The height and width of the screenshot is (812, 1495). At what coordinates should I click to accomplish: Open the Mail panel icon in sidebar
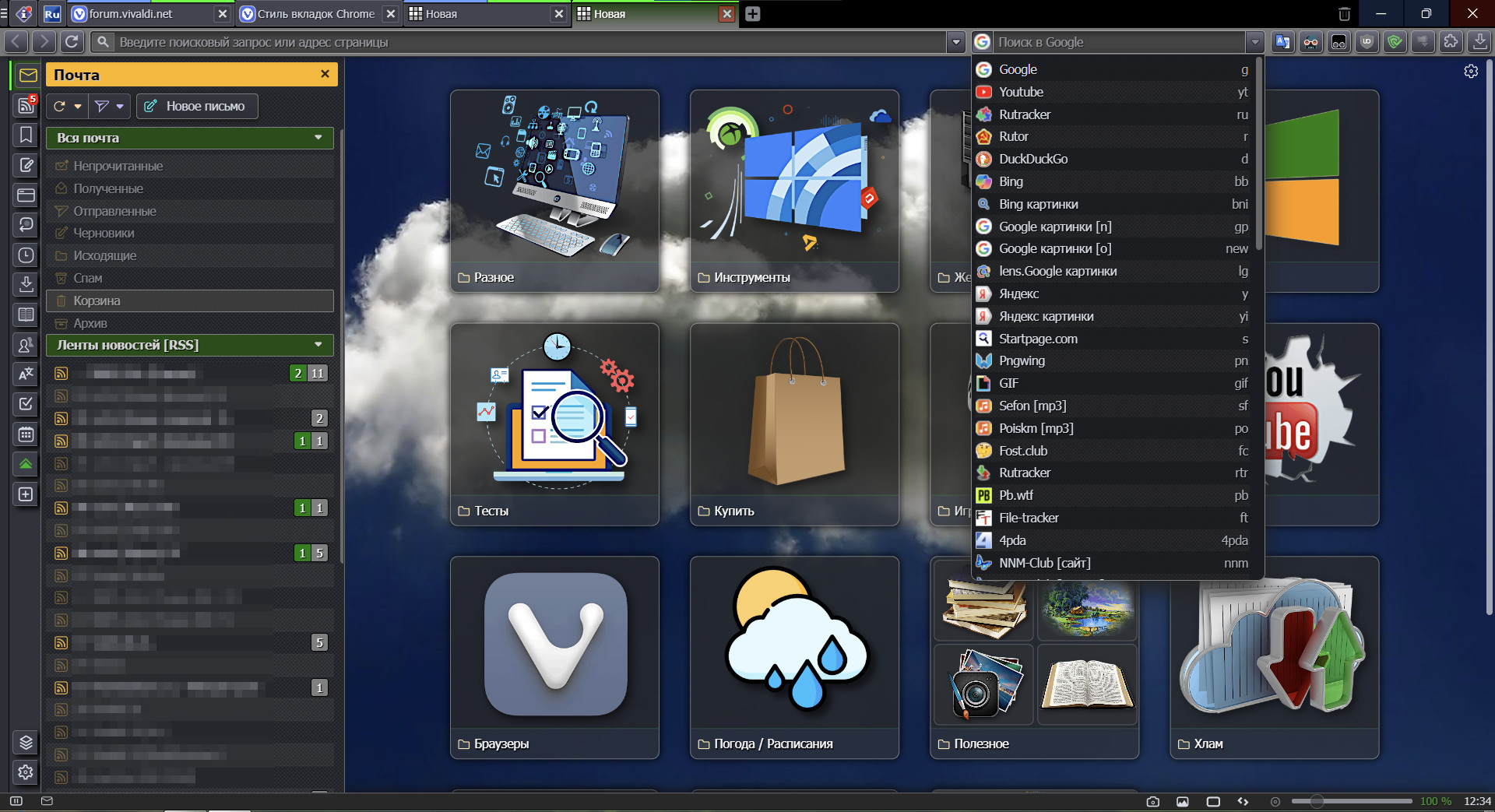click(x=27, y=75)
